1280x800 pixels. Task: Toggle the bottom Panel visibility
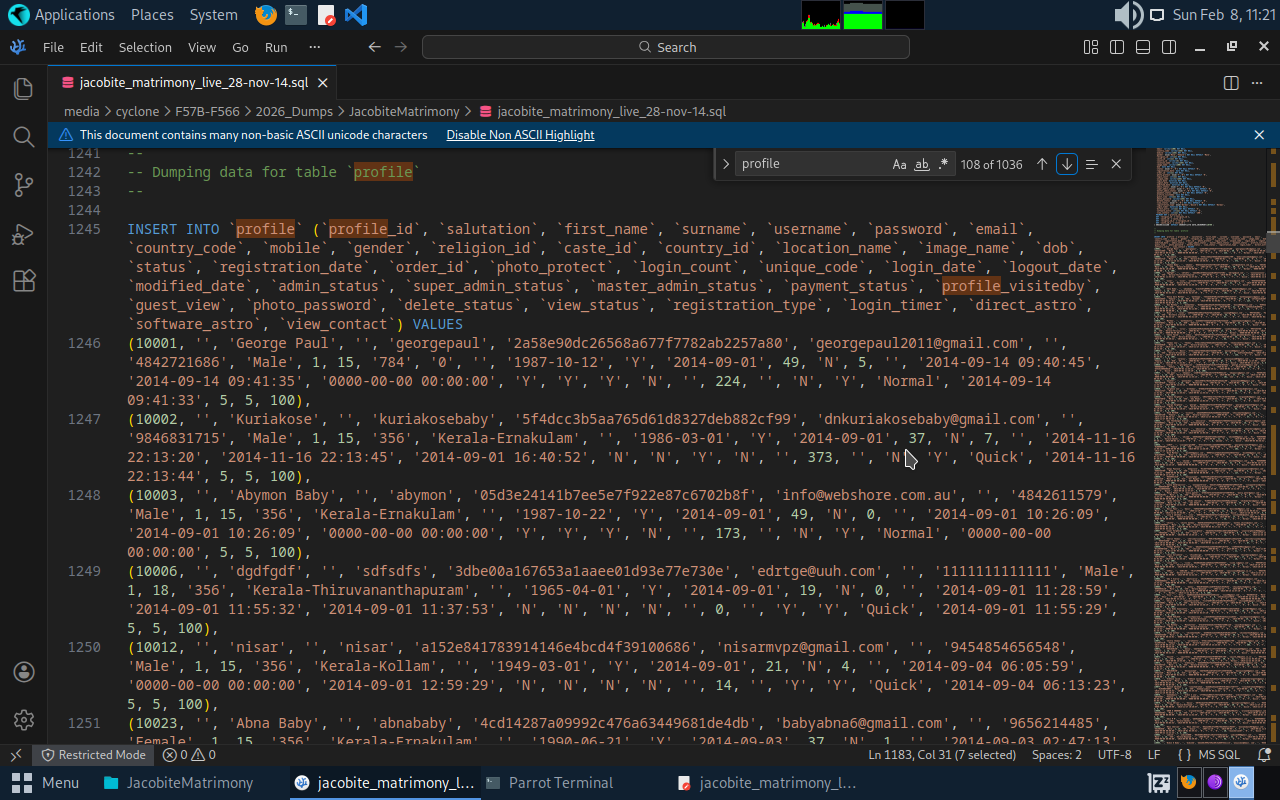pyautogui.click(x=1143, y=47)
